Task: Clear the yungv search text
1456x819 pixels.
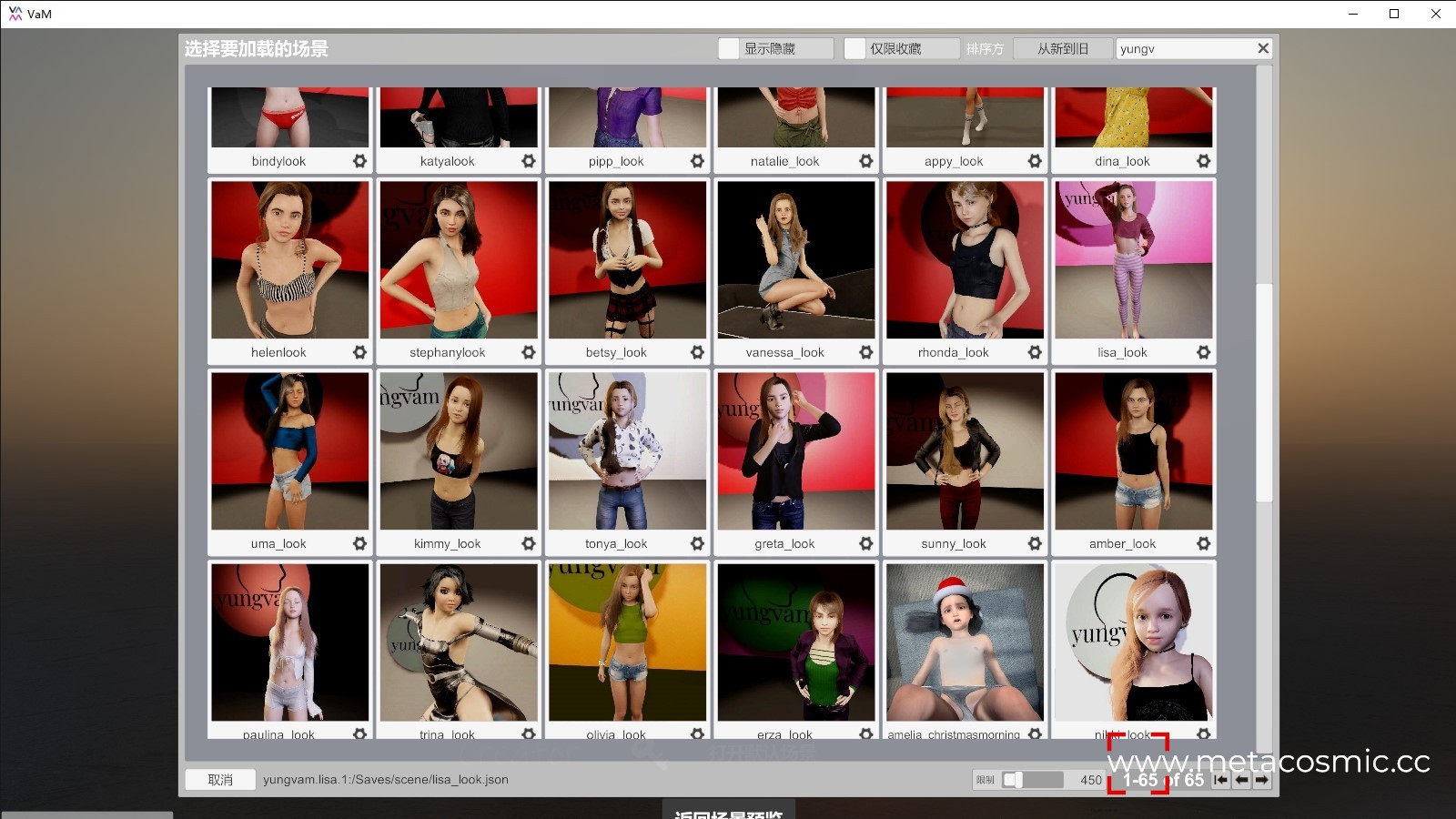Action: pyautogui.click(x=1263, y=48)
